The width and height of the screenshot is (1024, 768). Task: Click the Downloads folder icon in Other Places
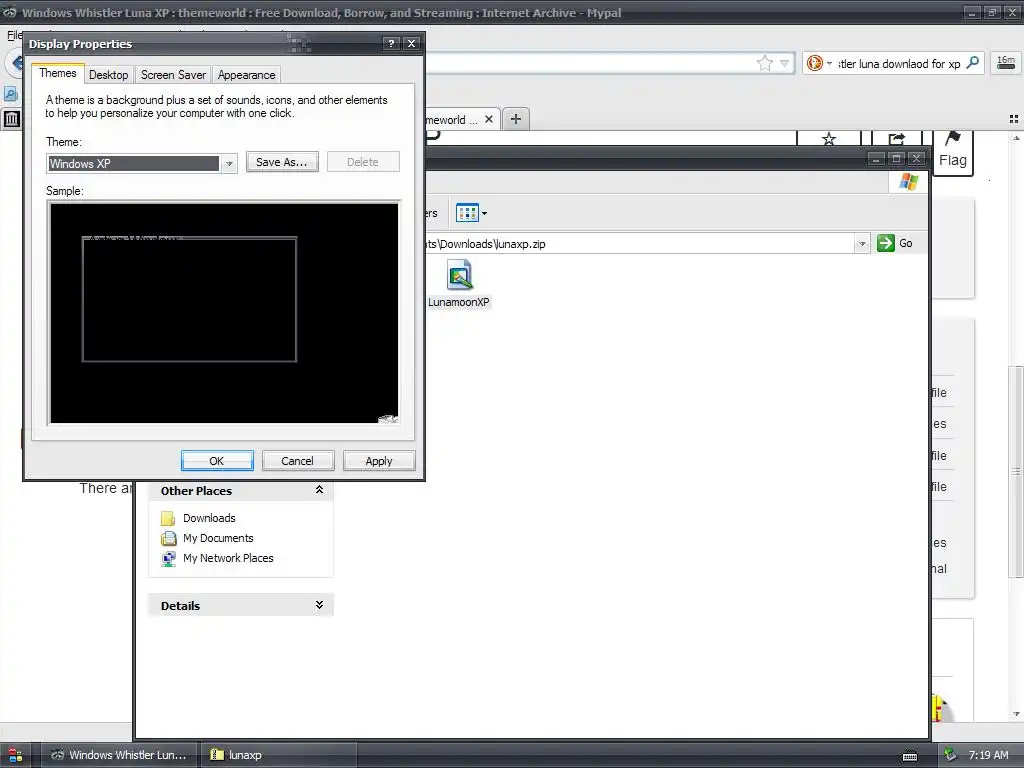click(168, 519)
